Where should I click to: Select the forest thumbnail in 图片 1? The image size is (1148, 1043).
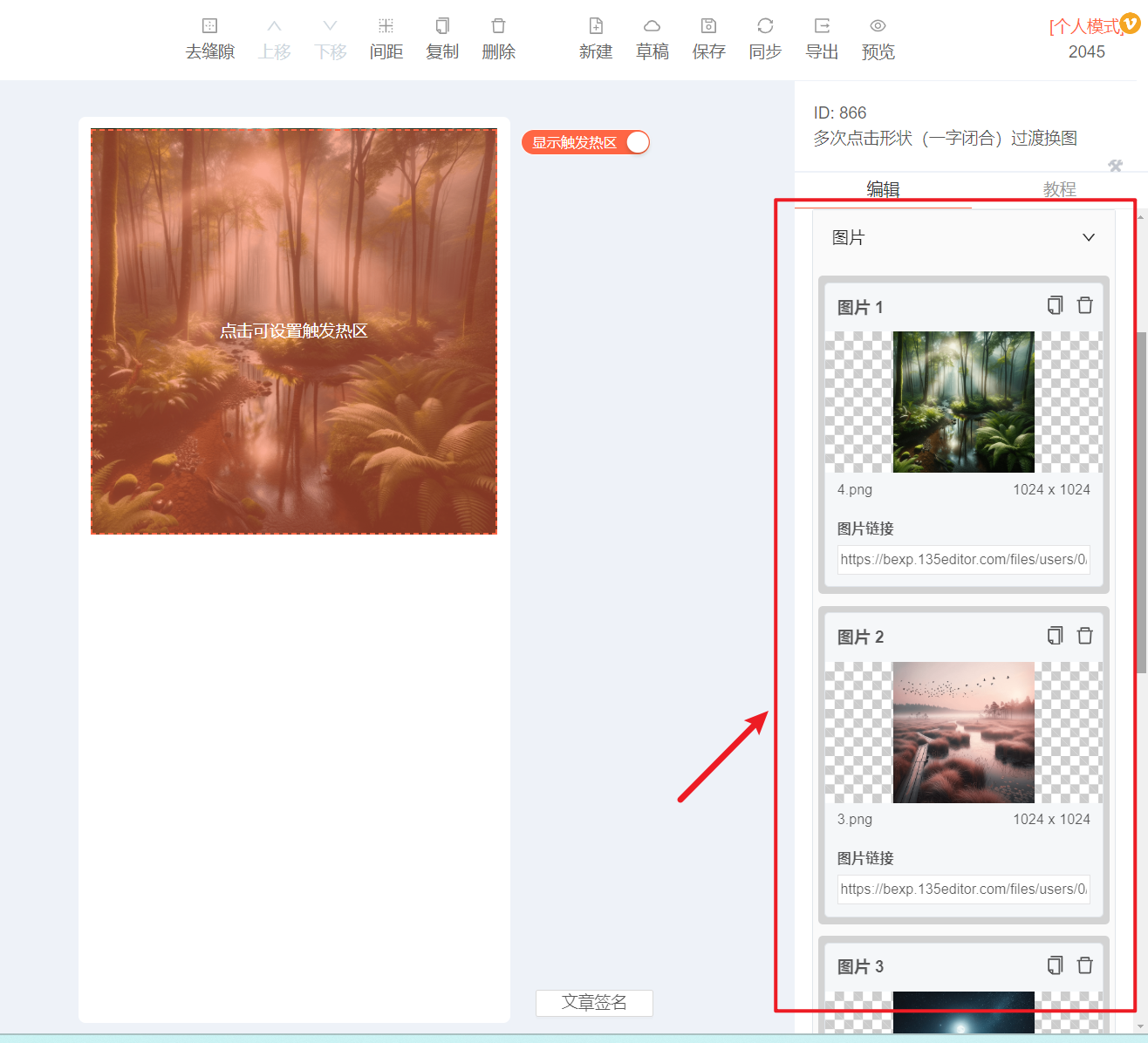click(964, 402)
